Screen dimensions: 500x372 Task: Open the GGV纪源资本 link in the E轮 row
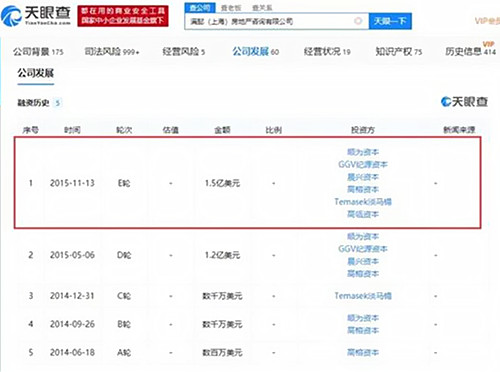point(363,165)
